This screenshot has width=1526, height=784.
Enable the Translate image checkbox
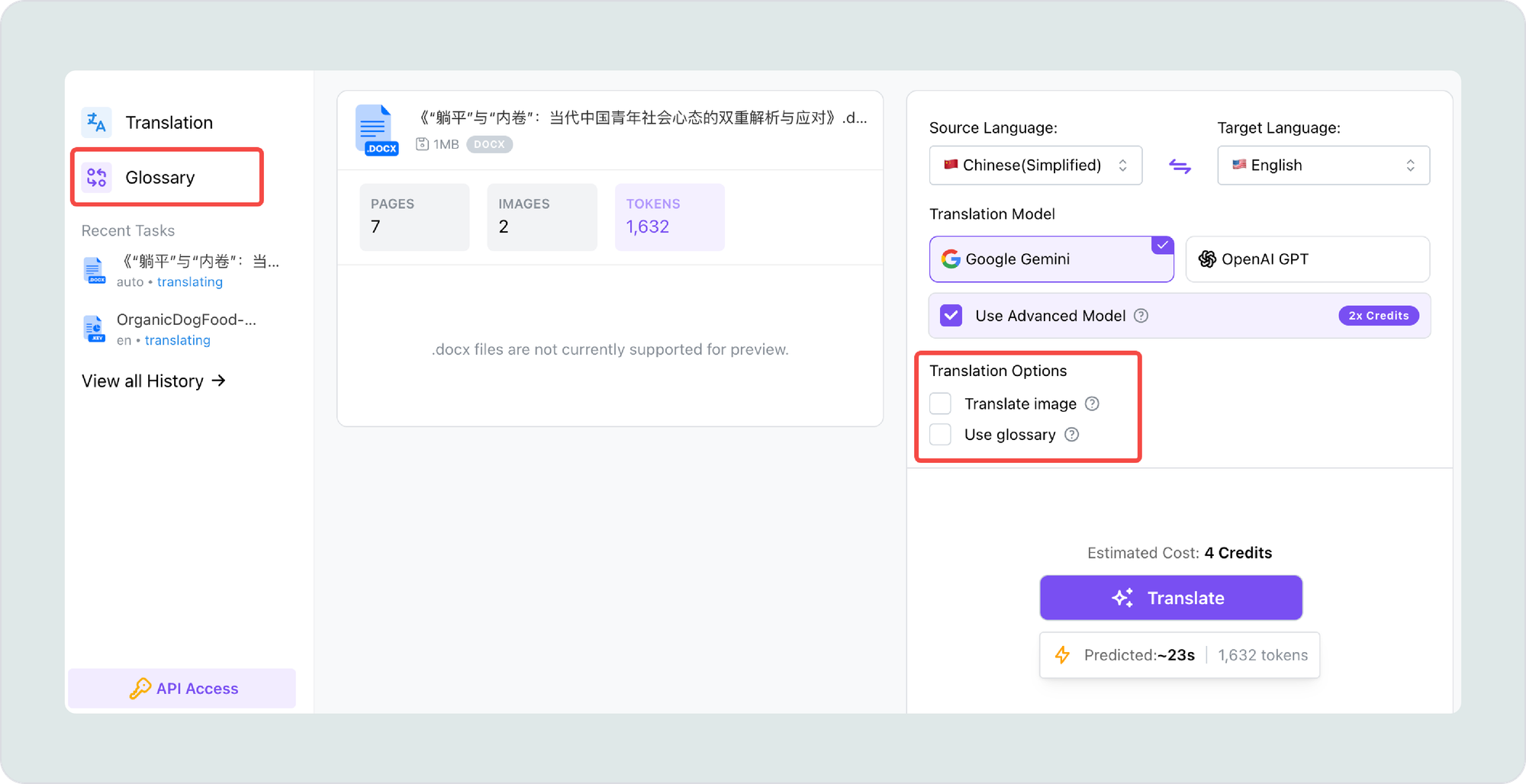tap(941, 403)
